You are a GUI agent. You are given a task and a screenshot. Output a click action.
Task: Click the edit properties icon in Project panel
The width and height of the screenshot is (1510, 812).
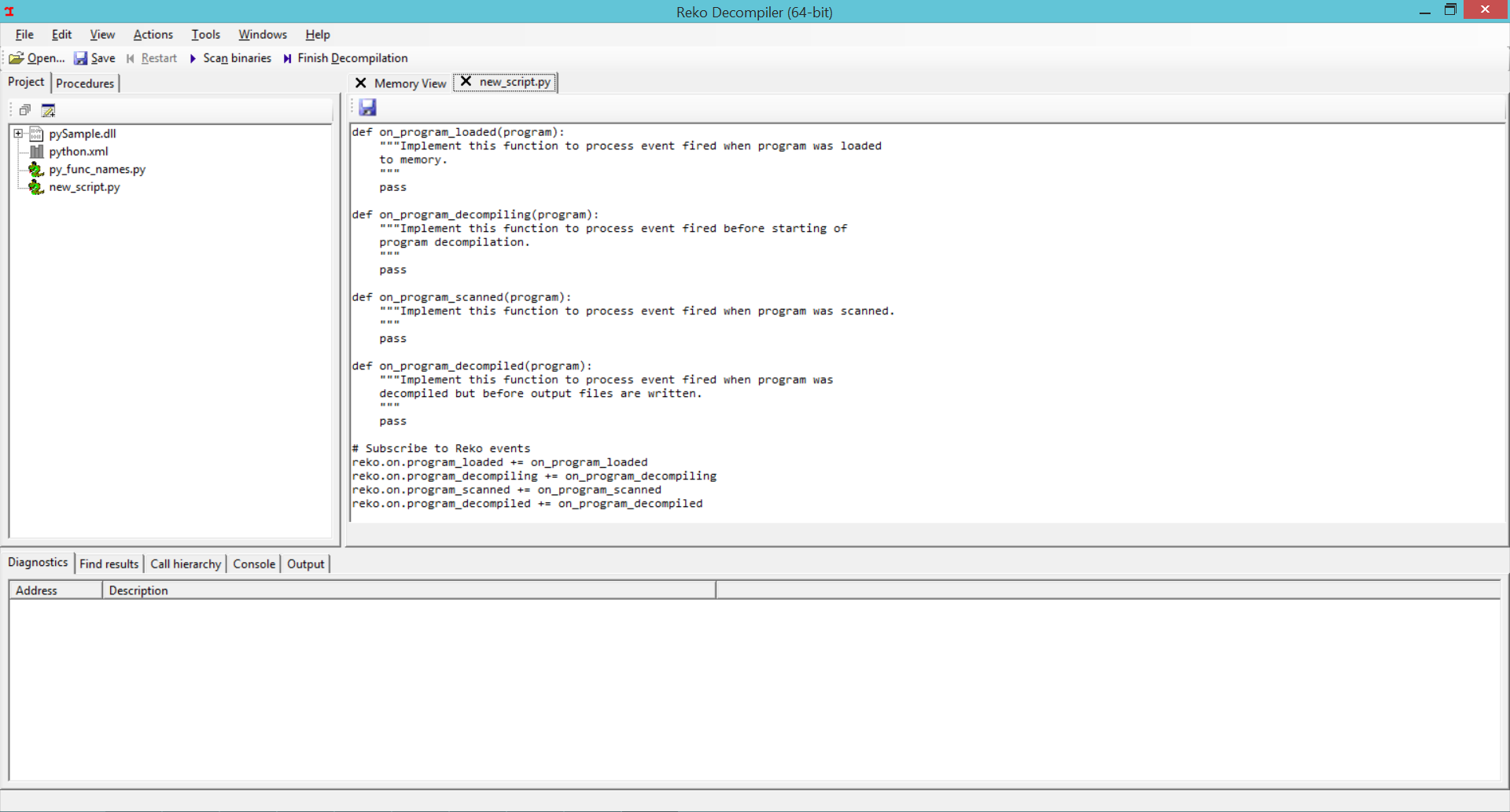coord(48,110)
